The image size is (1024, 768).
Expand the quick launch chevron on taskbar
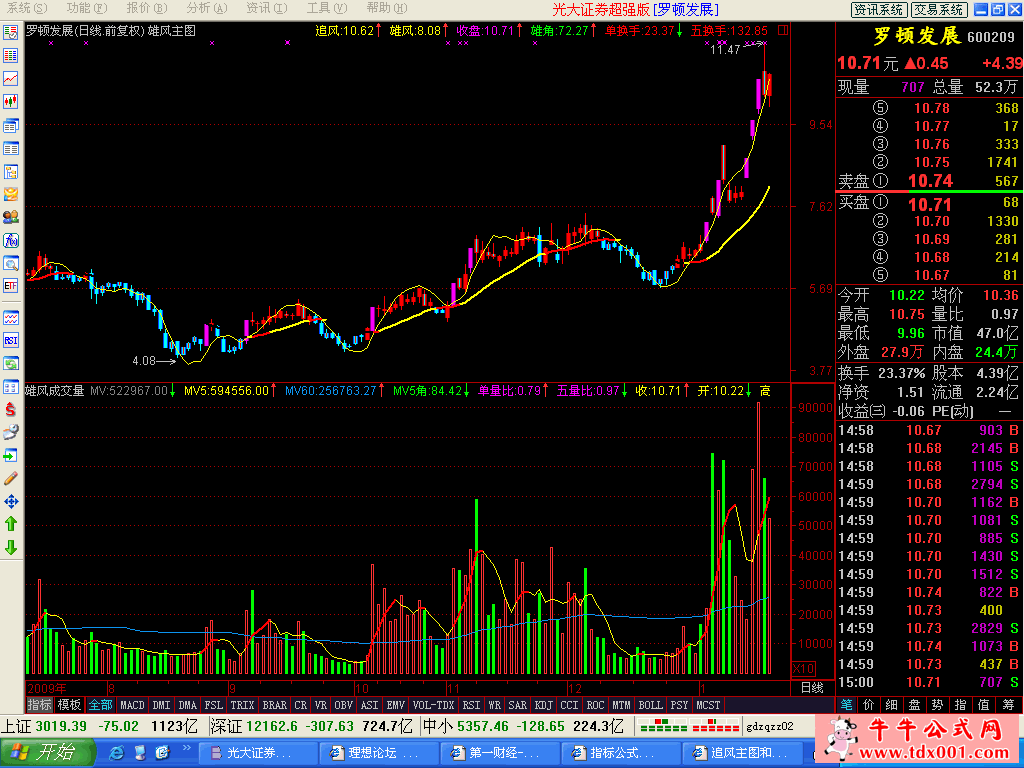point(187,748)
